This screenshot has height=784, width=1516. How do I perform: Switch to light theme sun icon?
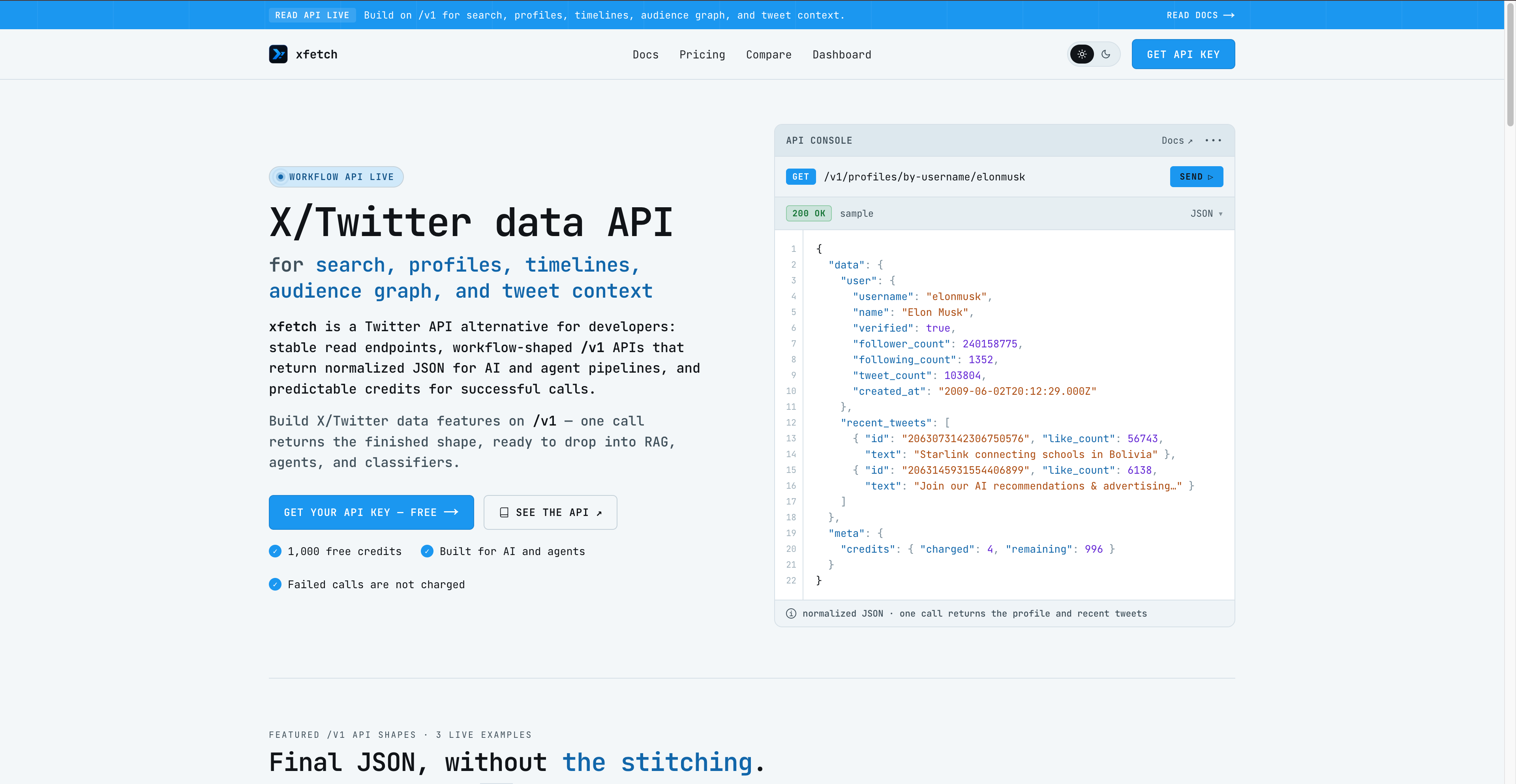click(x=1082, y=54)
